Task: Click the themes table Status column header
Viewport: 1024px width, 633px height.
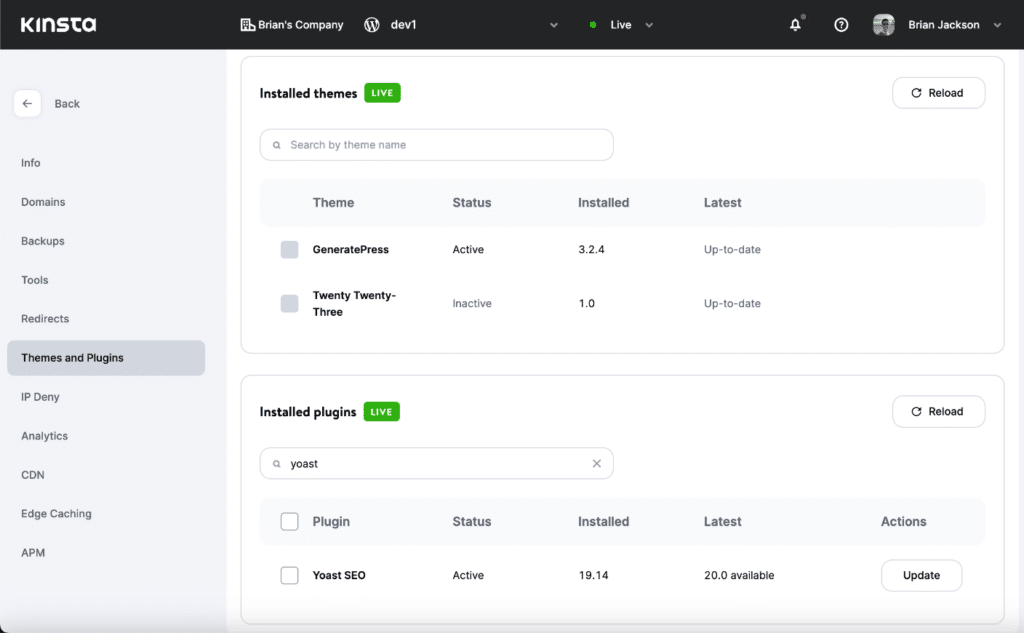Action: pyautogui.click(x=472, y=203)
